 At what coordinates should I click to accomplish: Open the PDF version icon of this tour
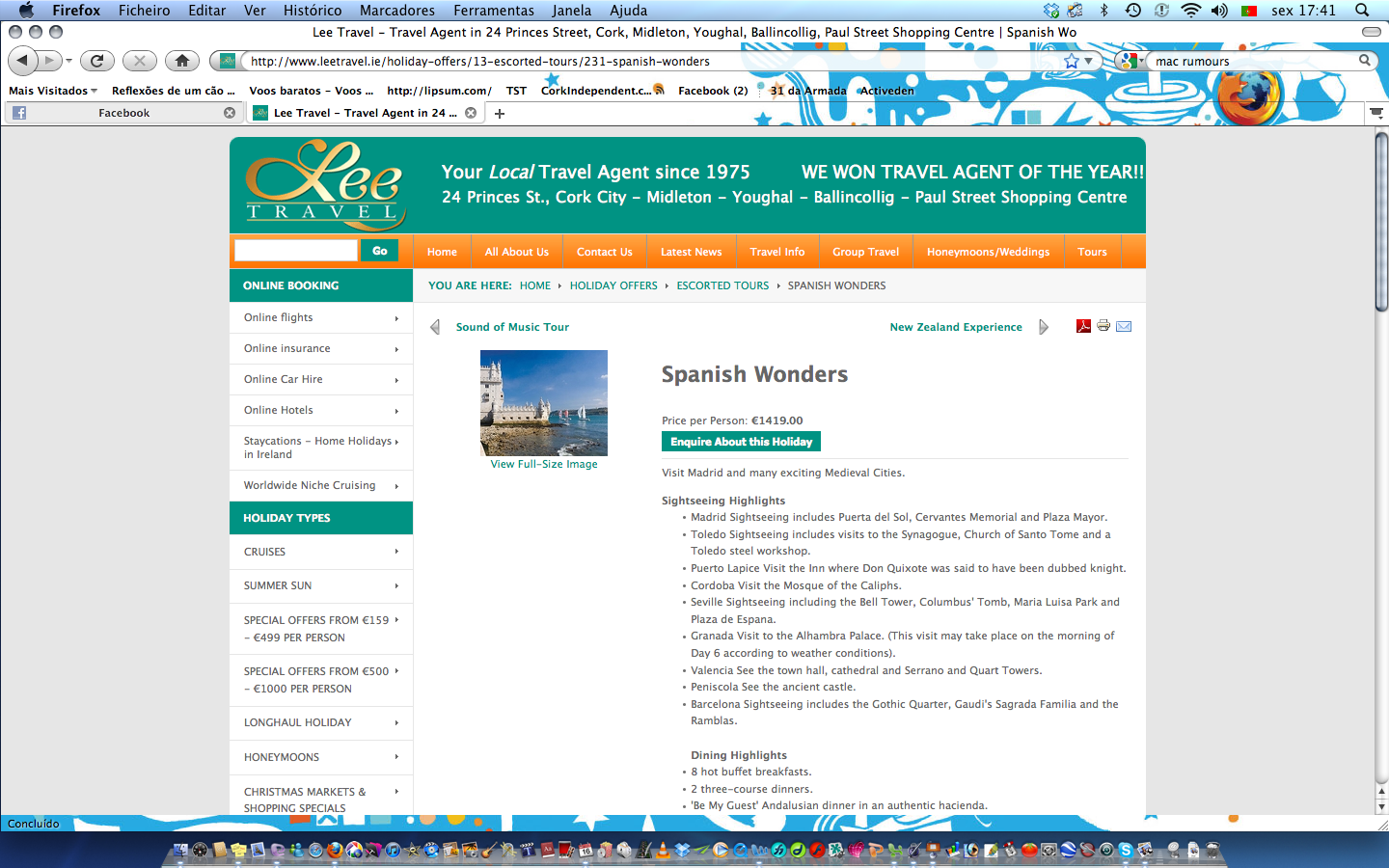(1083, 326)
